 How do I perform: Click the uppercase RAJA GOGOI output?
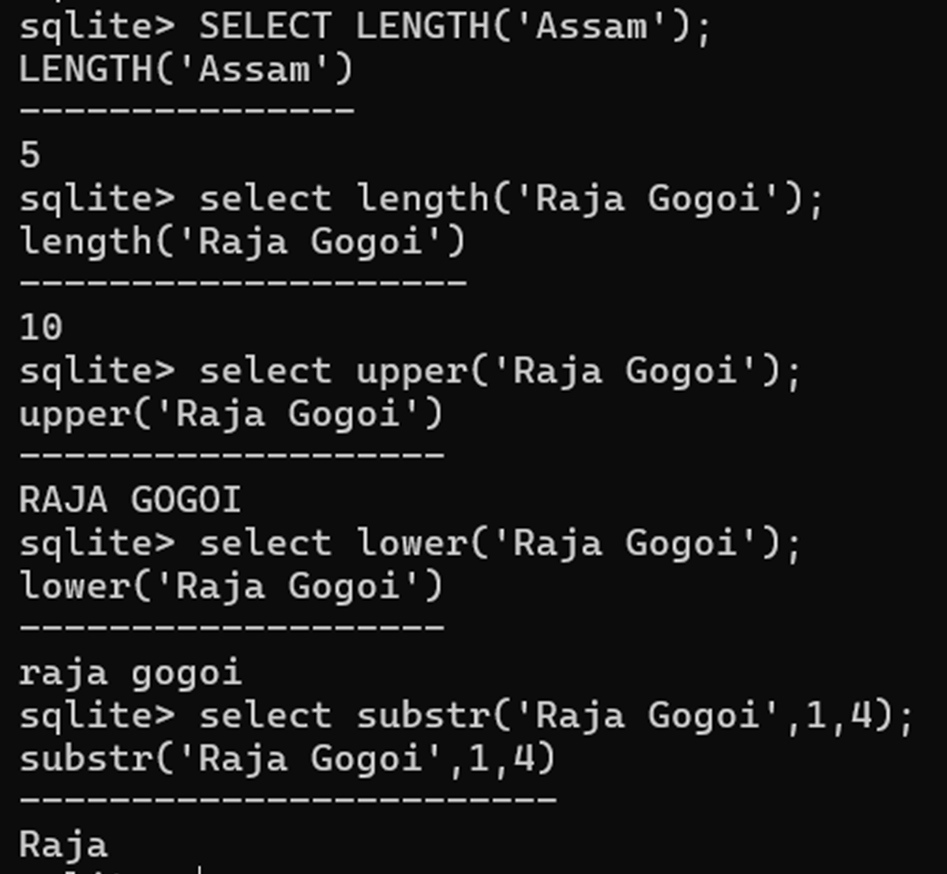coord(130,499)
